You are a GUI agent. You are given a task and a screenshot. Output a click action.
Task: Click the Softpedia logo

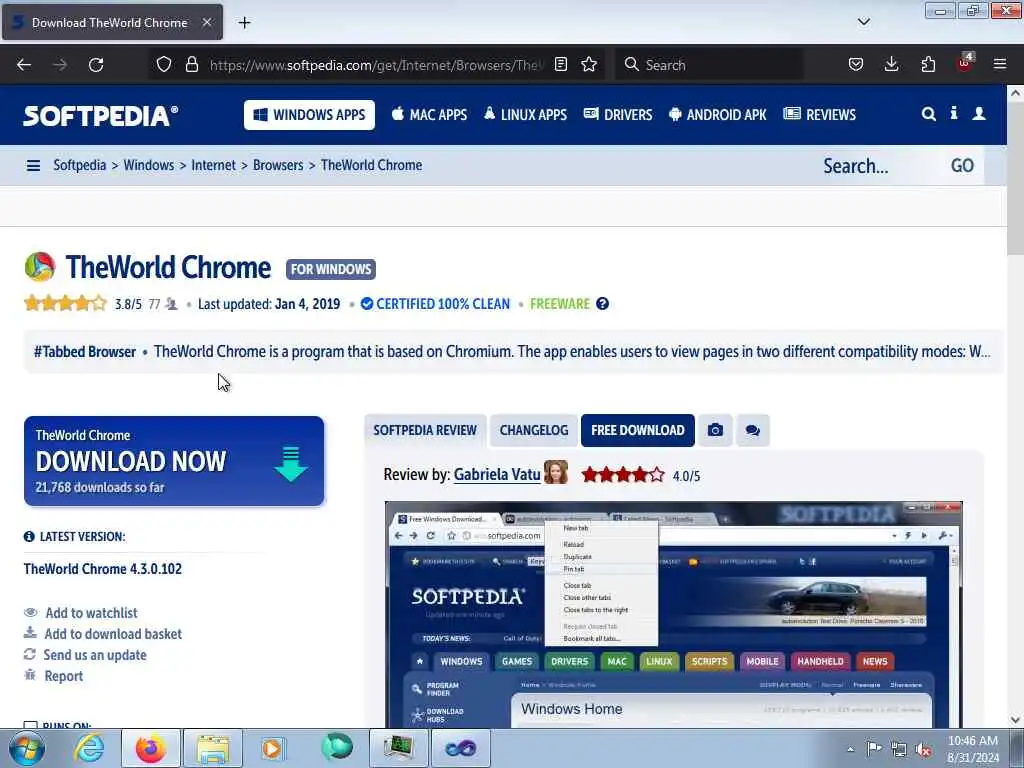(x=101, y=116)
